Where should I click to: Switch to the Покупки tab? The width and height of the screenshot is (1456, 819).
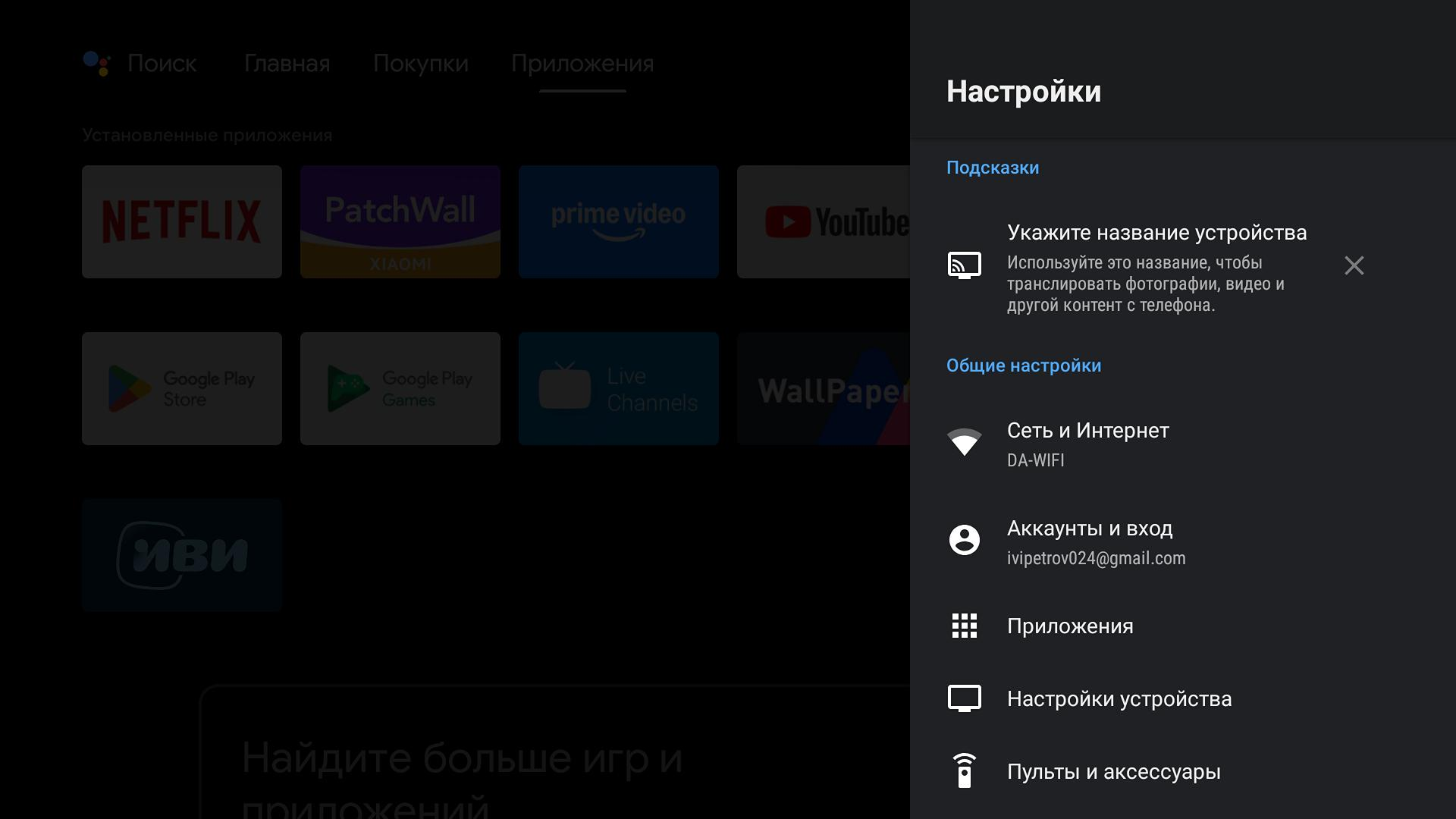coord(421,64)
